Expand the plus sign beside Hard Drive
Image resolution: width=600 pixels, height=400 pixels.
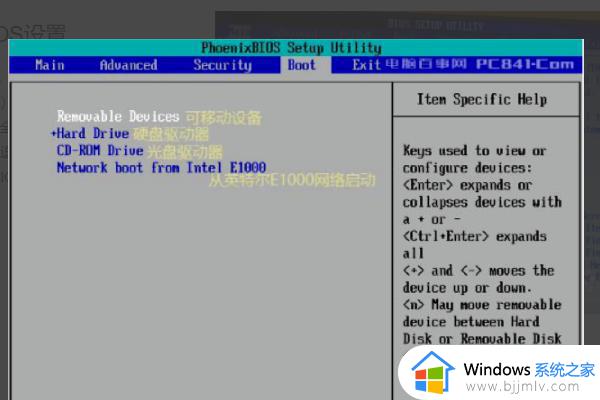[x=54, y=134]
